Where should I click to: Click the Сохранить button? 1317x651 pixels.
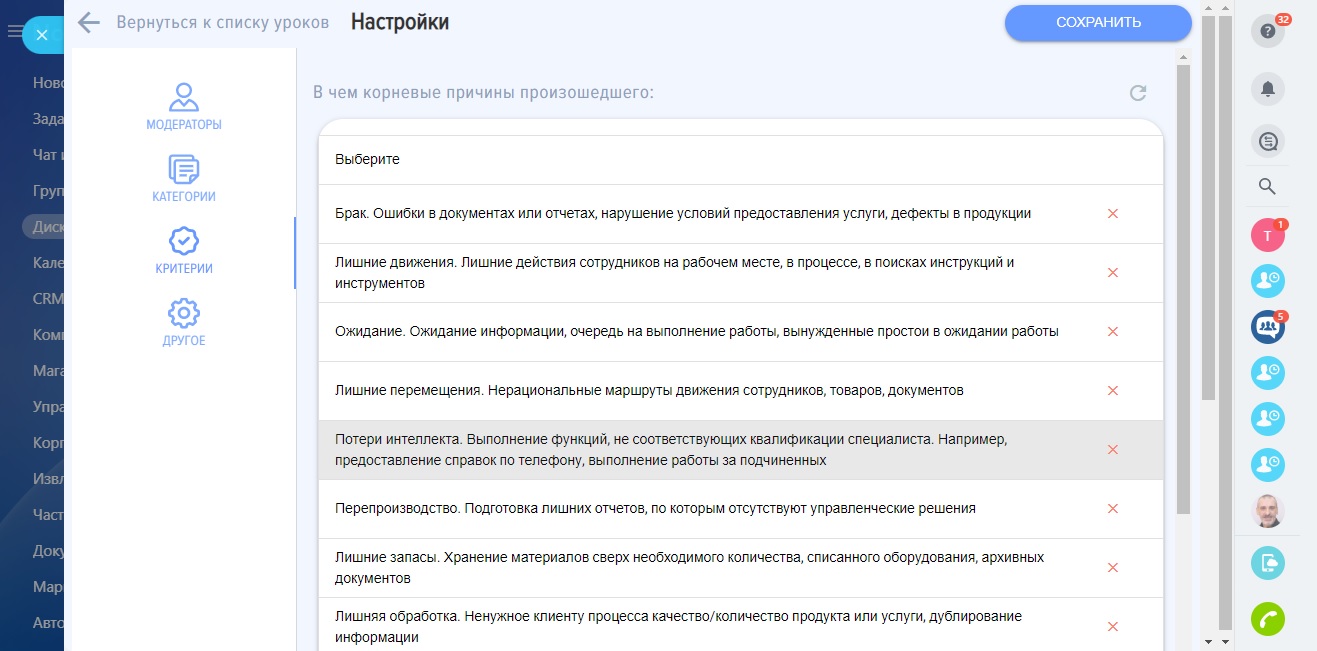pyautogui.click(x=1098, y=23)
